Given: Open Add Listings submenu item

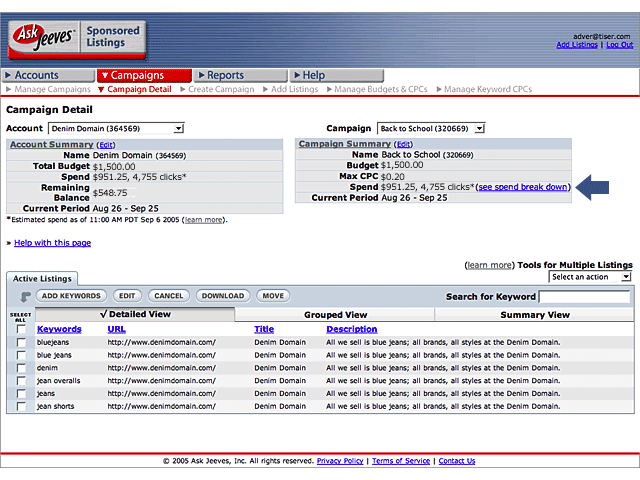Looking at the screenshot, I should tap(291, 89).
